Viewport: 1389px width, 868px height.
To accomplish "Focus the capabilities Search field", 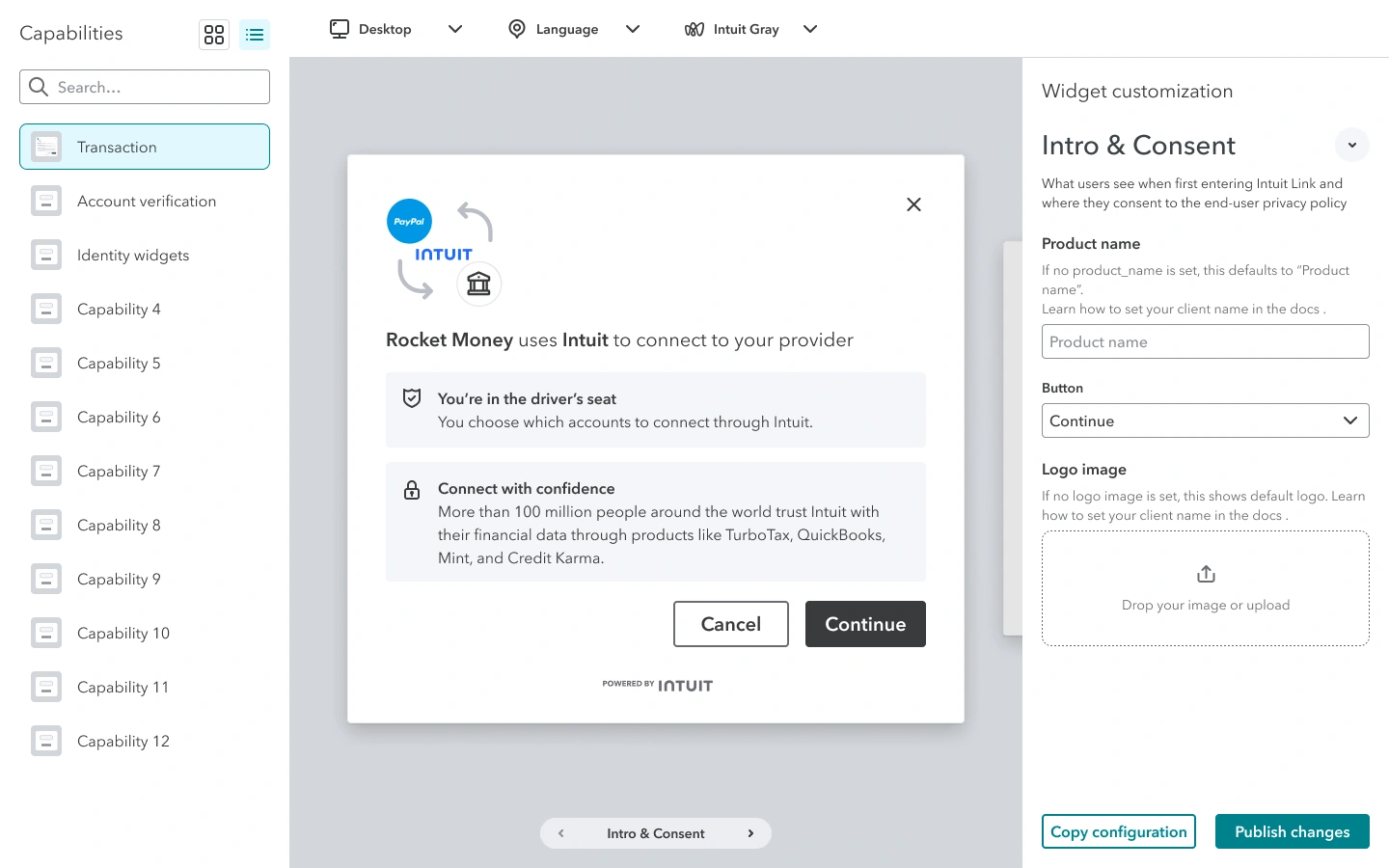I will coord(145,87).
